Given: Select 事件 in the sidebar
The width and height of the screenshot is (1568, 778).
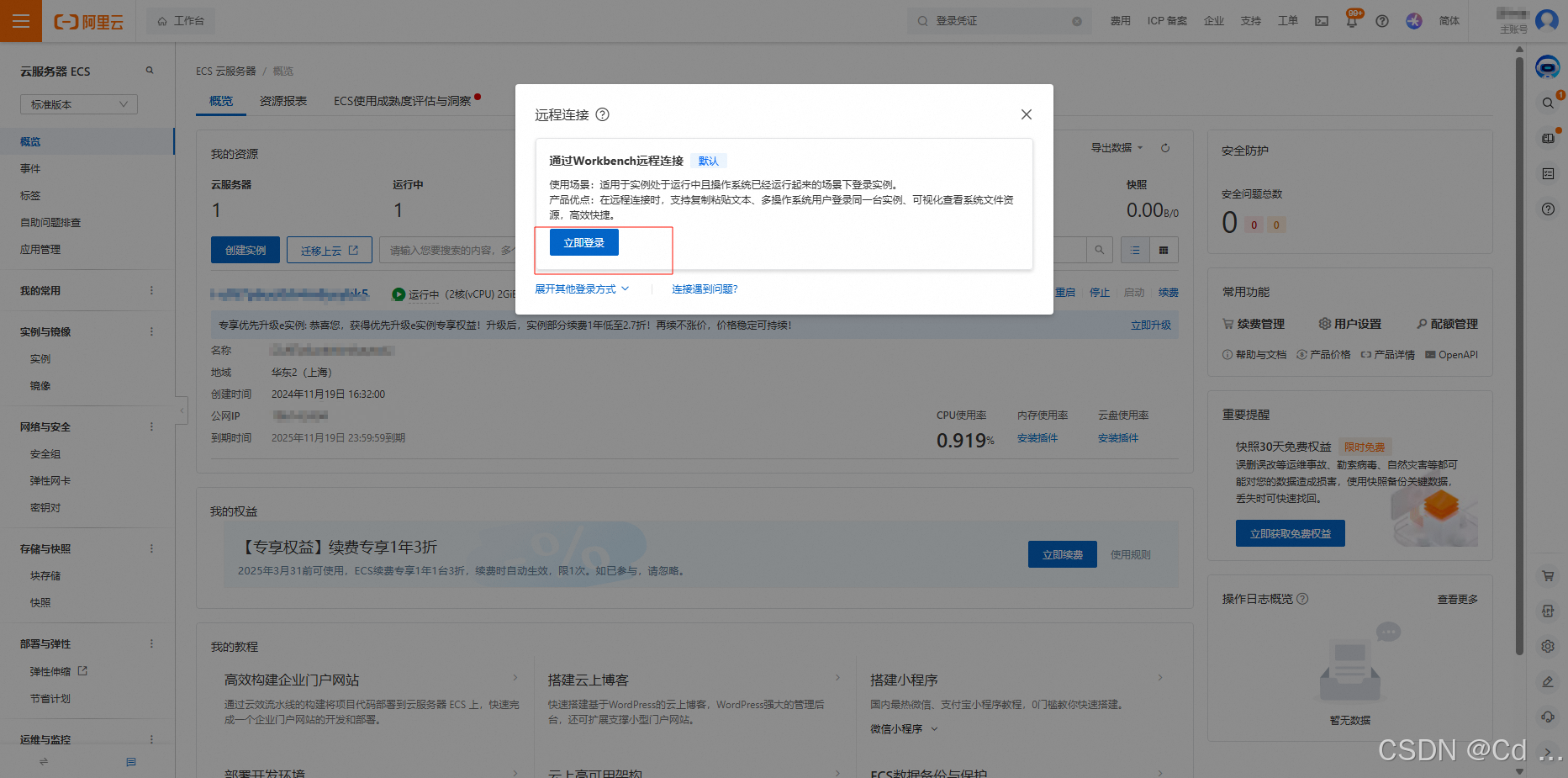Looking at the screenshot, I should (30, 168).
